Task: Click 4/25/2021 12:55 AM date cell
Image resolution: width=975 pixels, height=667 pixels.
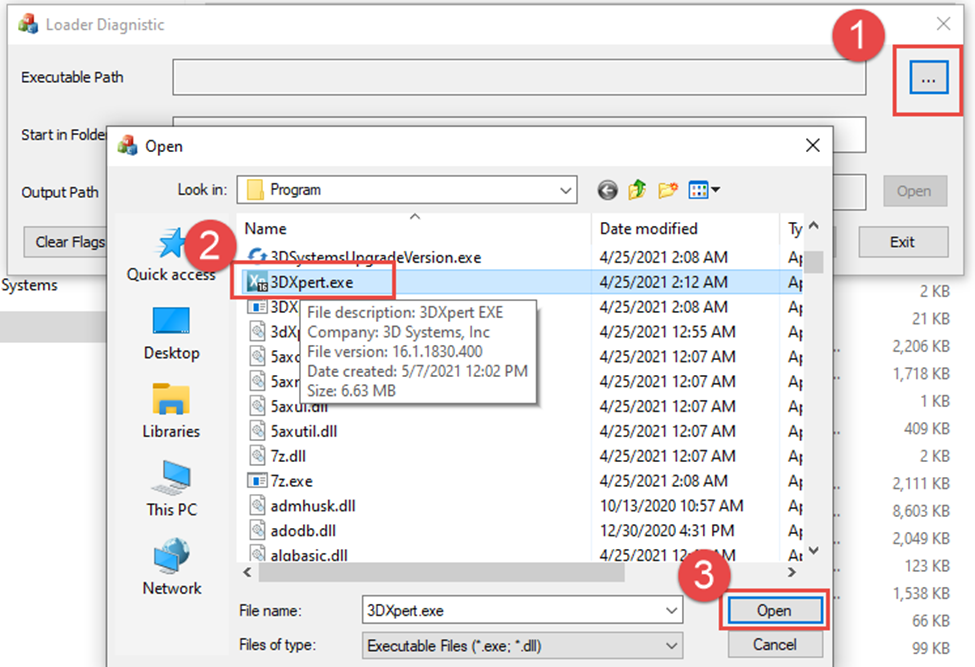Action: (667, 332)
